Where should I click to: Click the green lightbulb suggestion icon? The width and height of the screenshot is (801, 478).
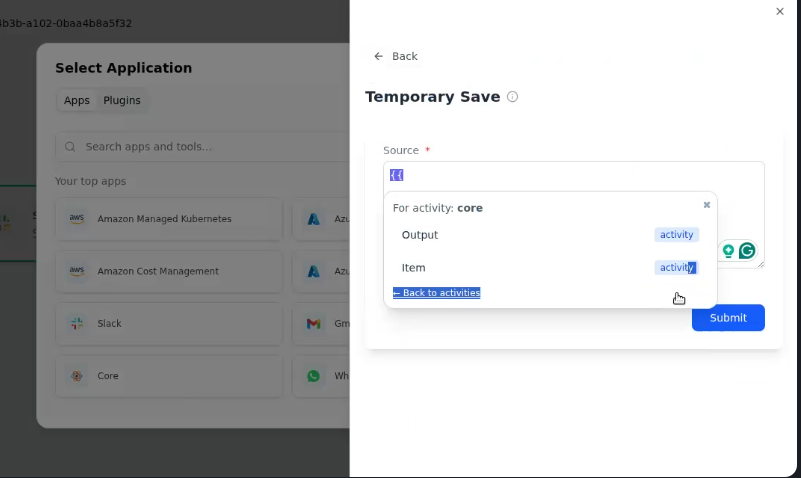(728, 251)
